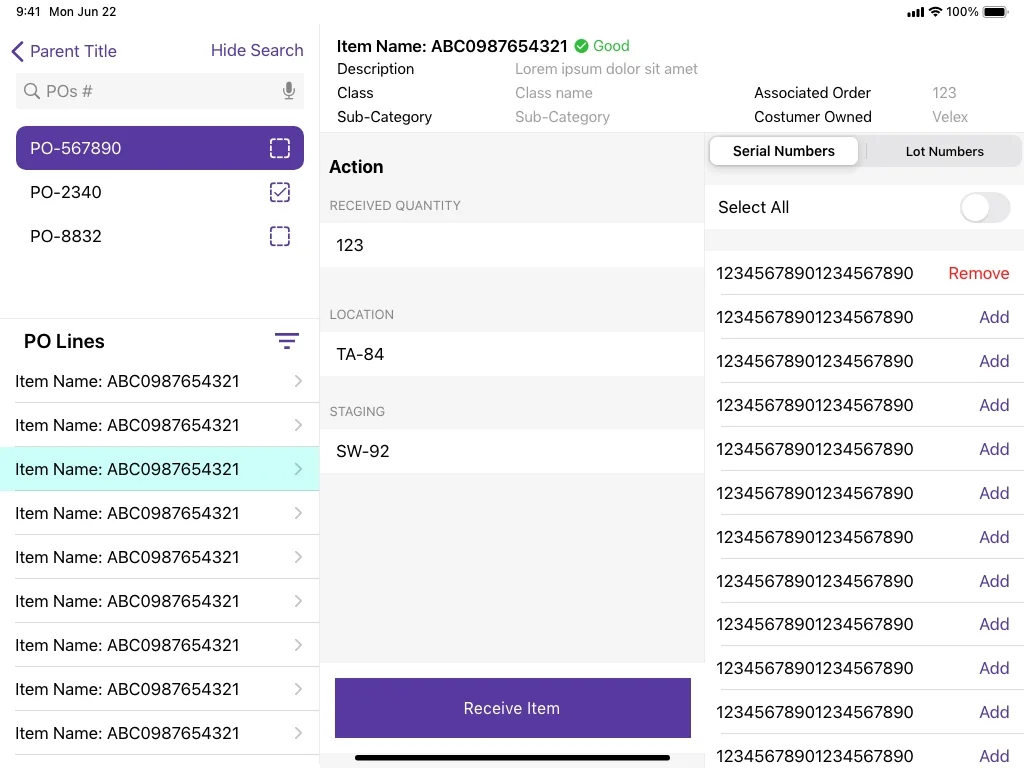The width and height of the screenshot is (1024, 768).
Task: Uncheck the PO-2340 checkbox
Action: [x=280, y=192]
